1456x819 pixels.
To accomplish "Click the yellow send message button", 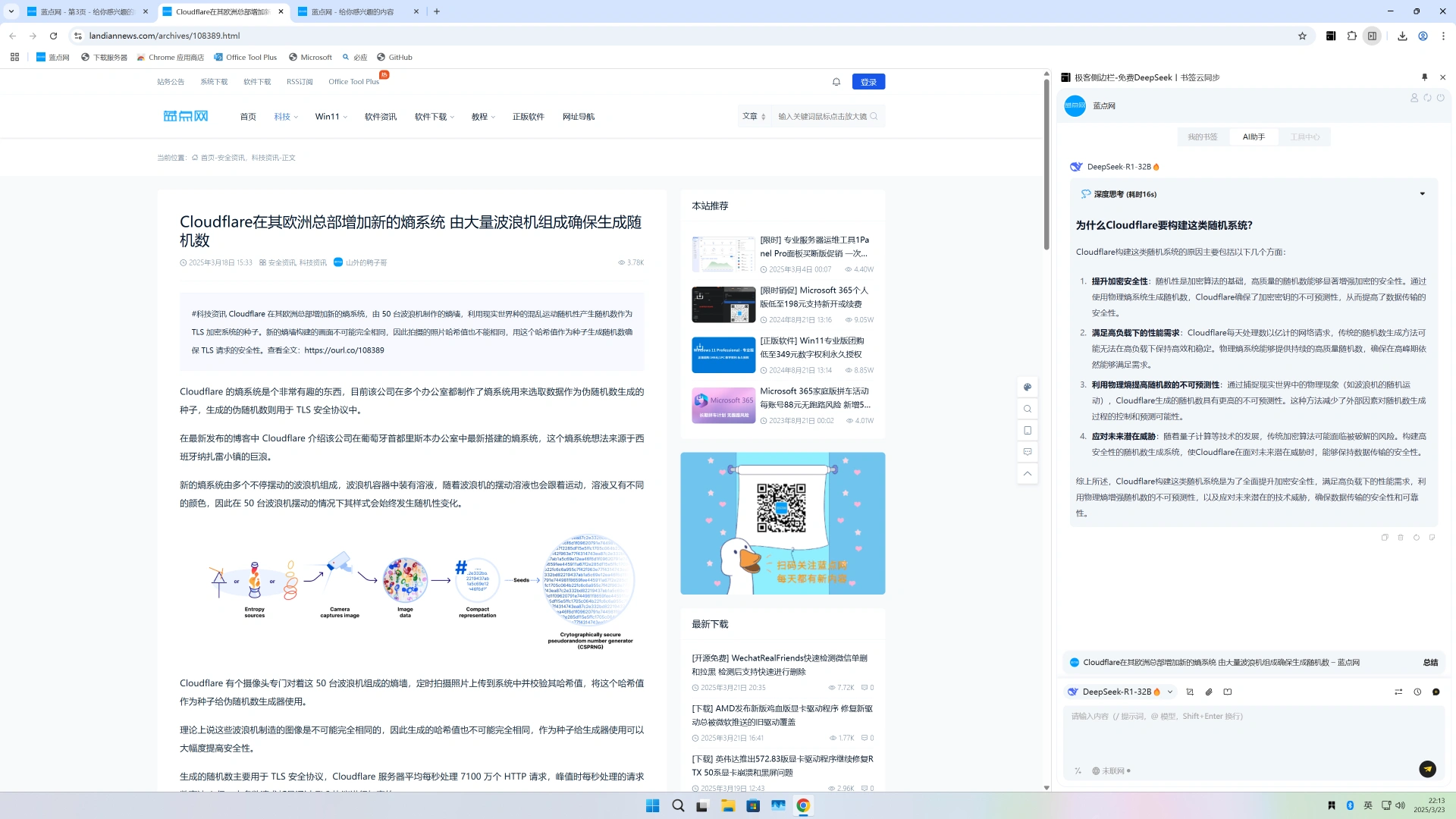I will [1427, 769].
